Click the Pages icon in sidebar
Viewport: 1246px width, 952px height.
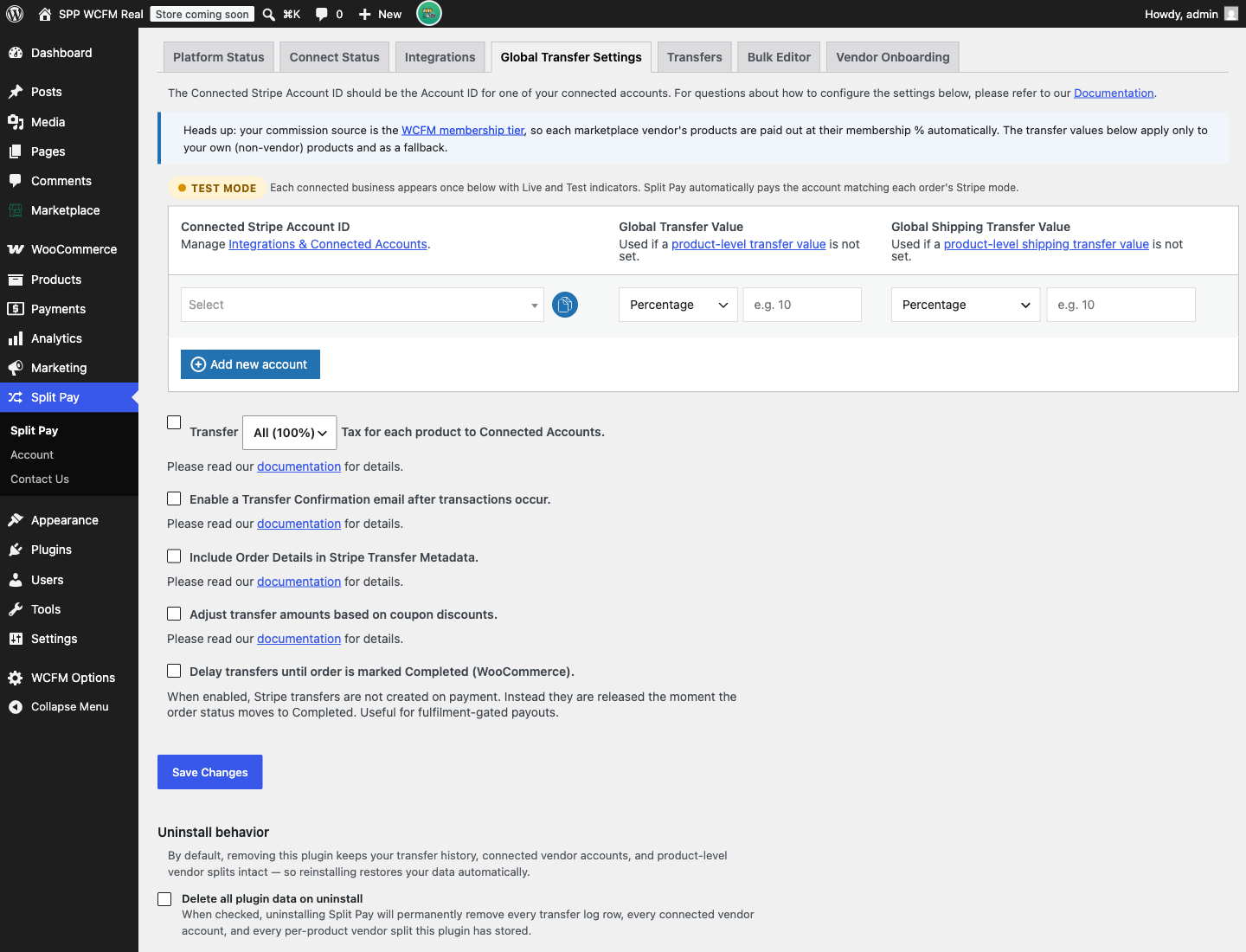click(x=16, y=151)
